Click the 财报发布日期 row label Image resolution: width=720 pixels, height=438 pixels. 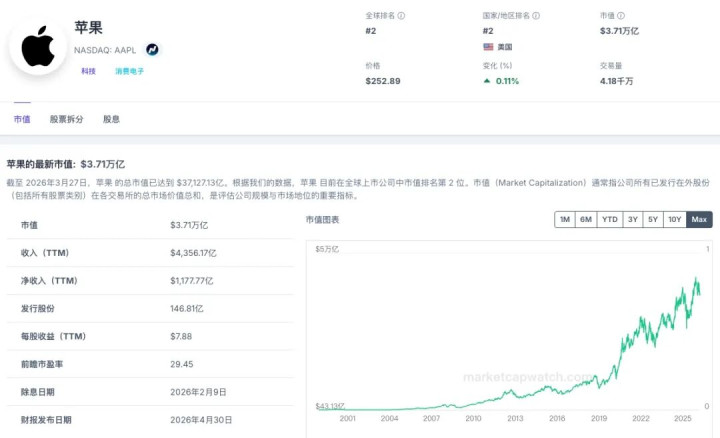pyautogui.click(x=46, y=420)
